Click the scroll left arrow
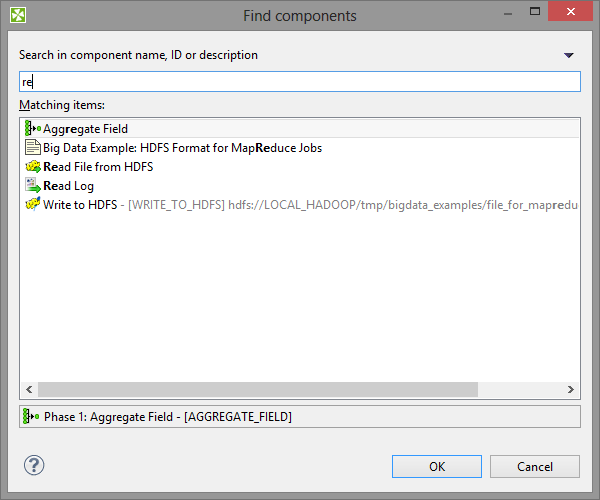Screen dimensions: 600x500 (28, 390)
